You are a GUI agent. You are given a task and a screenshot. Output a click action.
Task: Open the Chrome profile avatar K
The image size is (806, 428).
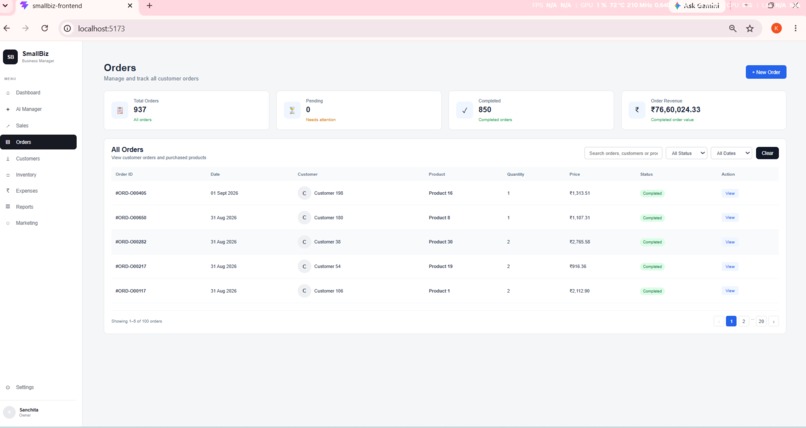click(776, 28)
